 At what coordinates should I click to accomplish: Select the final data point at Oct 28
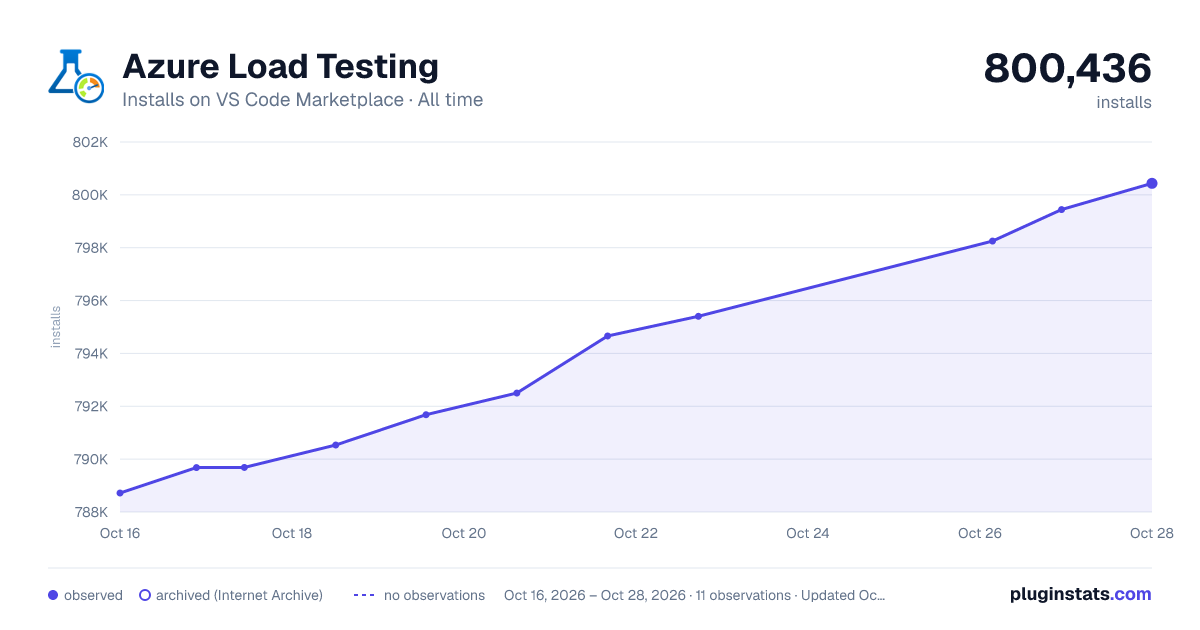[1152, 183]
